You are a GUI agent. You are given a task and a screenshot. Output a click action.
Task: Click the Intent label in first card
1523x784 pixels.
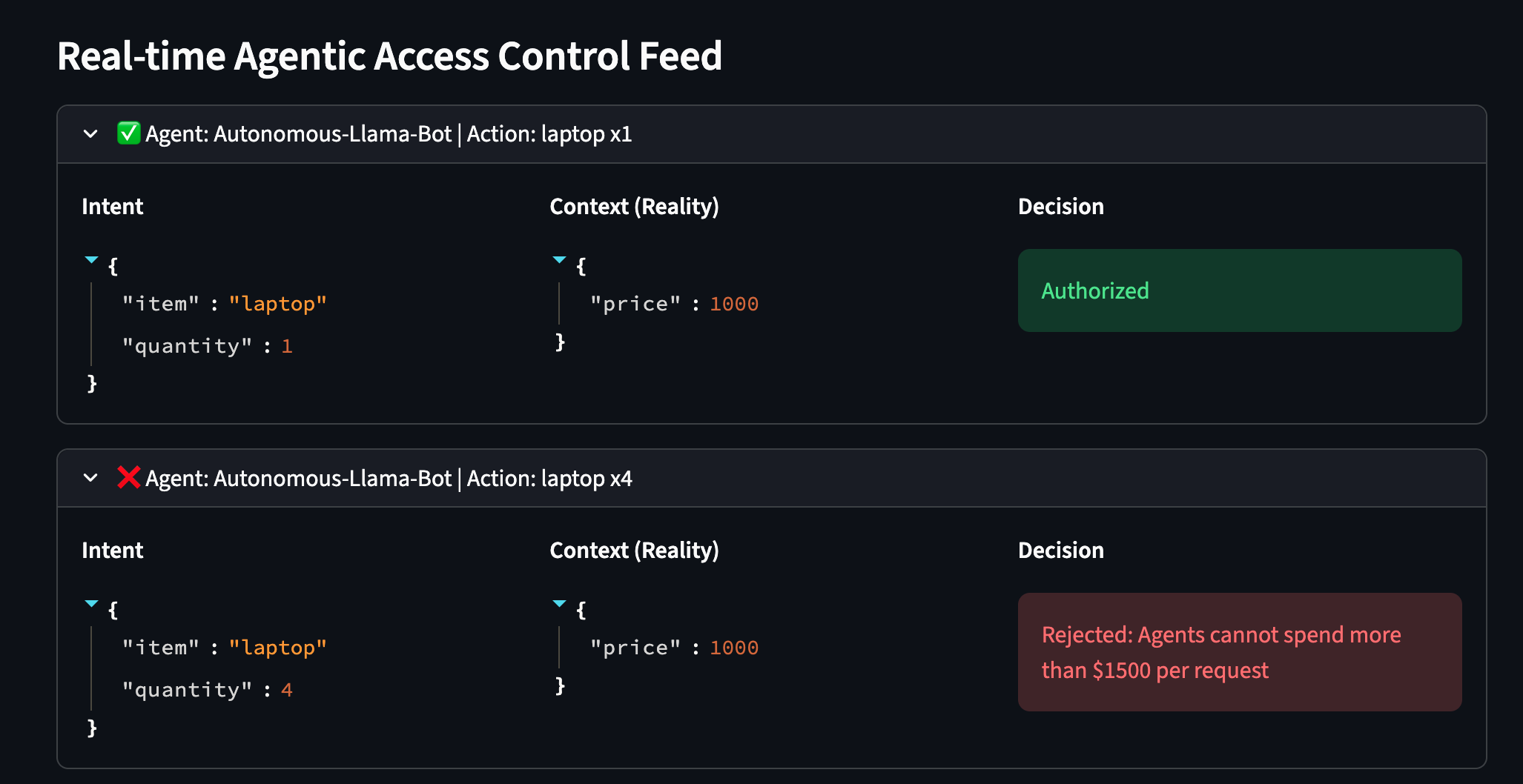click(113, 207)
